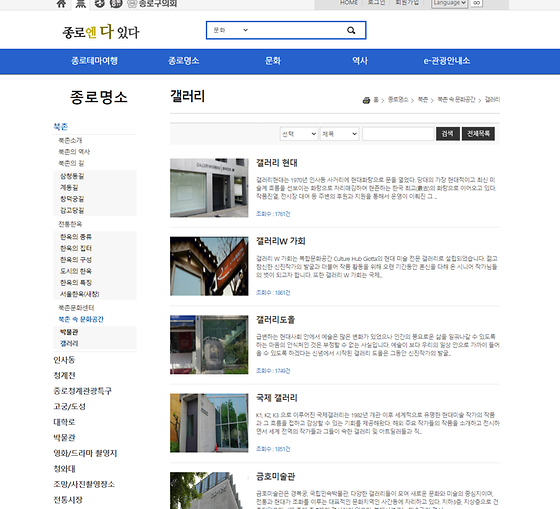Click the 회원가입 sign-up link
The height and width of the screenshot is (509, 560).
click(x=407, y=3)
